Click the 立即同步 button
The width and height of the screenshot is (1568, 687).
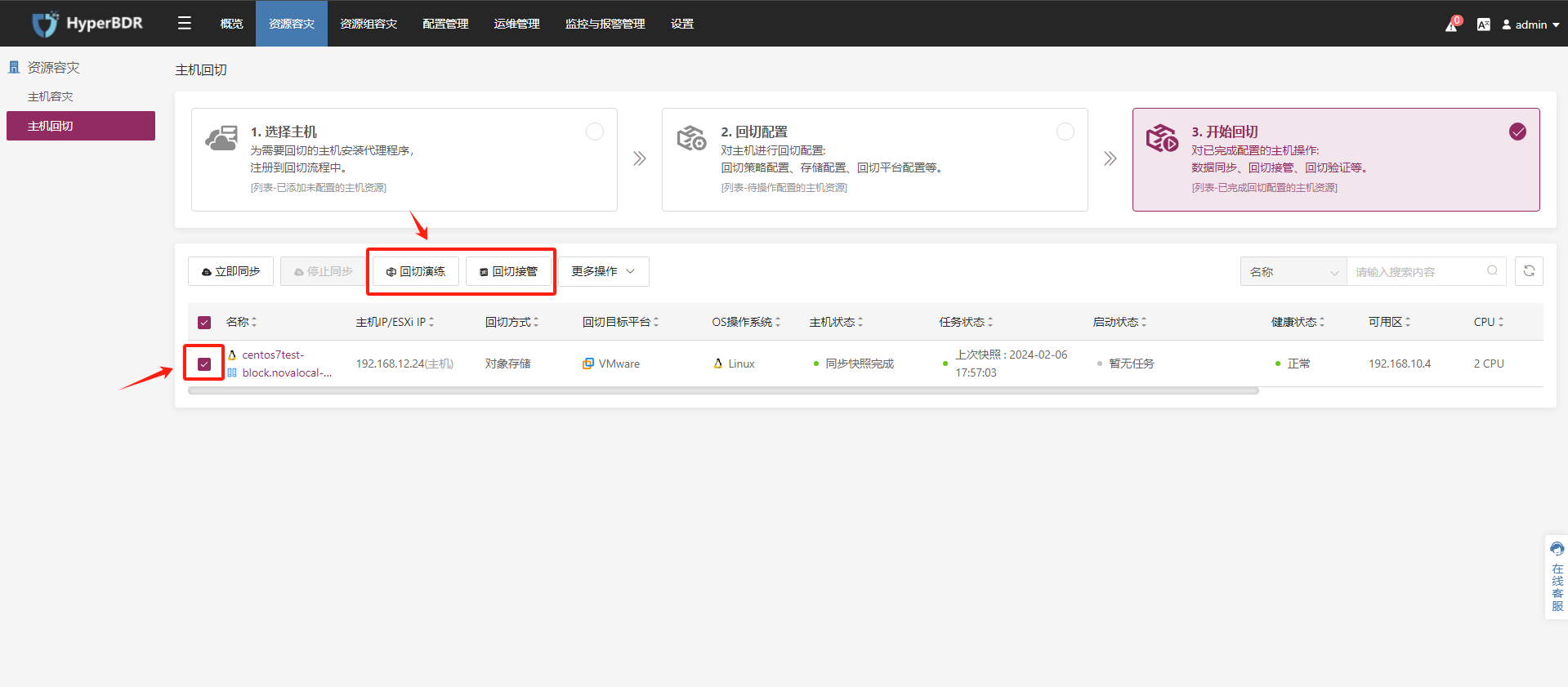coord(230,271)
